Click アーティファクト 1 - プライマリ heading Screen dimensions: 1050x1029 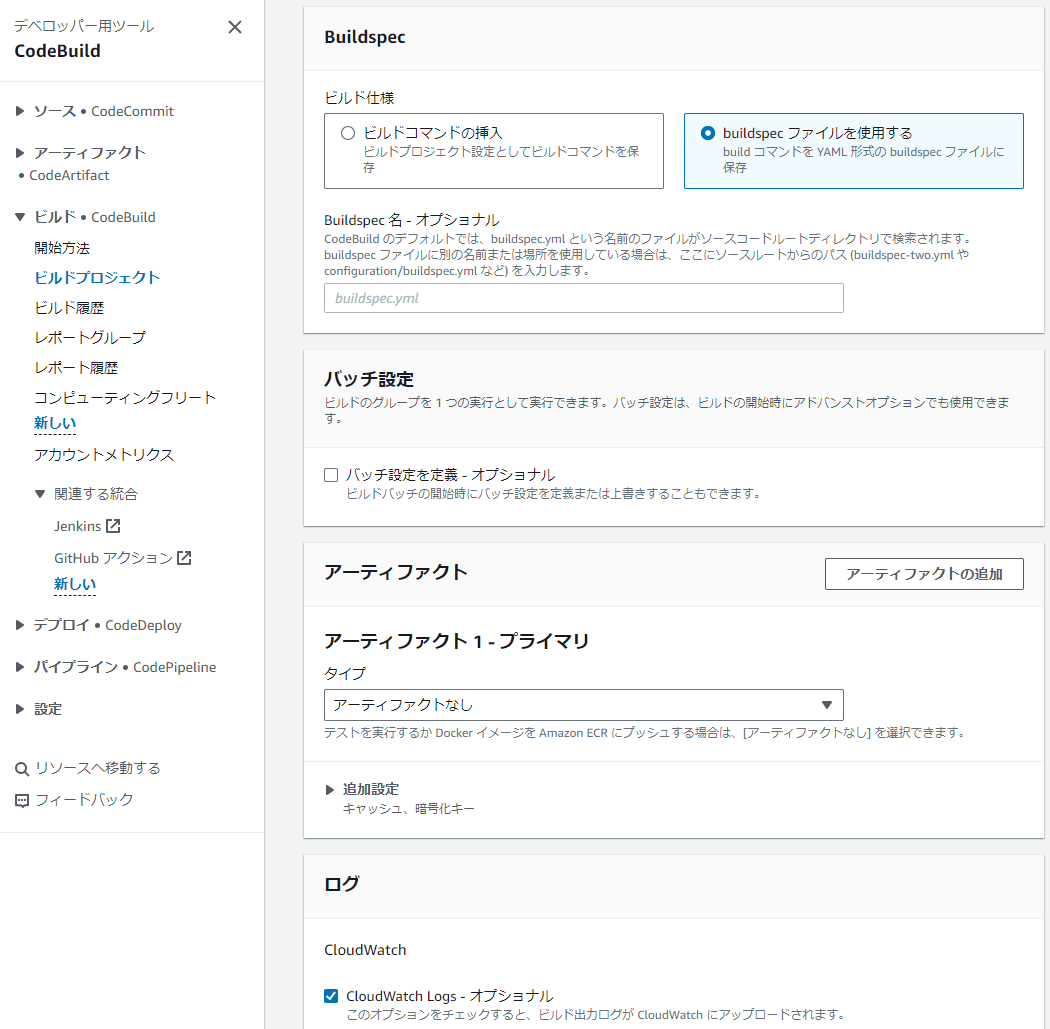coord(457,641)
